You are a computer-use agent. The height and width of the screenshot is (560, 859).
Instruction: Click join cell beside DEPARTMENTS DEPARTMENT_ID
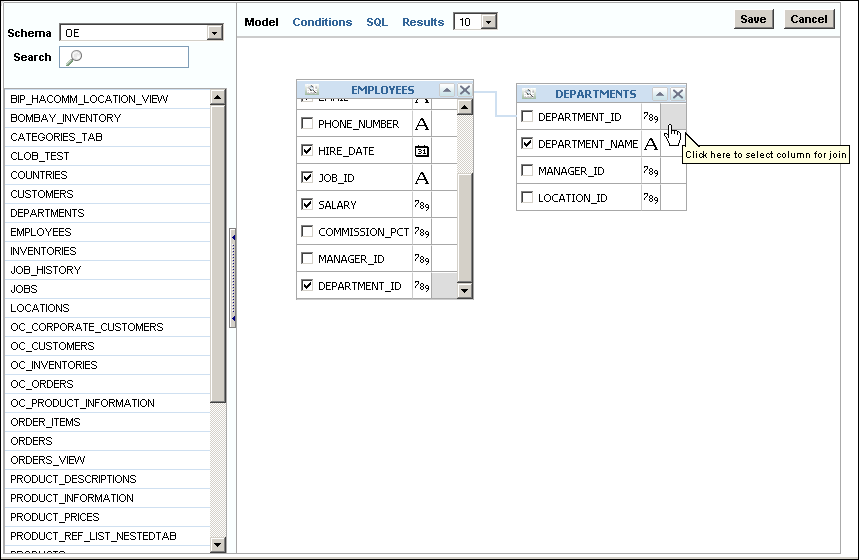[x=673, y=117]
